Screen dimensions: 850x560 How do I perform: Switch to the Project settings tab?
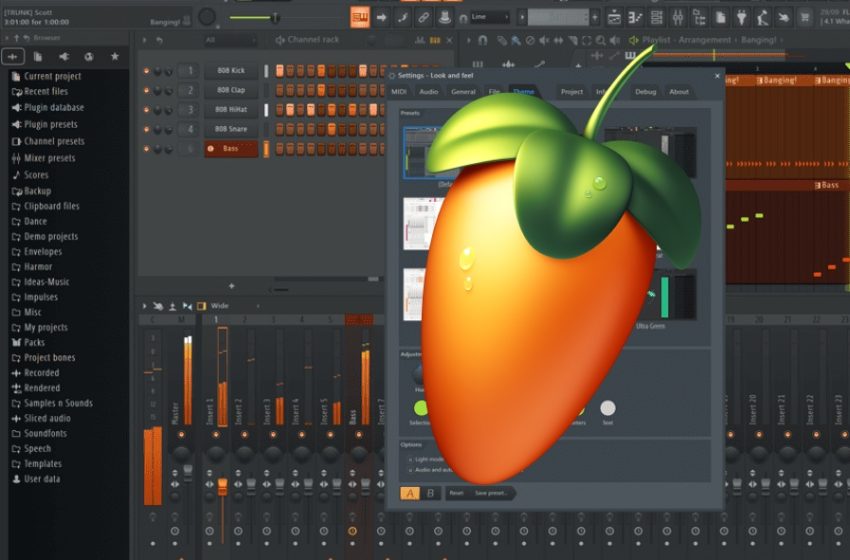click(572, 92)
